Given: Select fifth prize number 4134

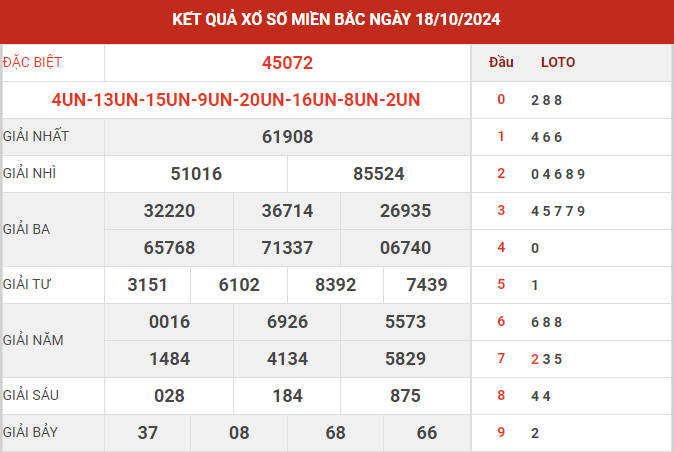Looking at the screenshot, I should 288,358.
